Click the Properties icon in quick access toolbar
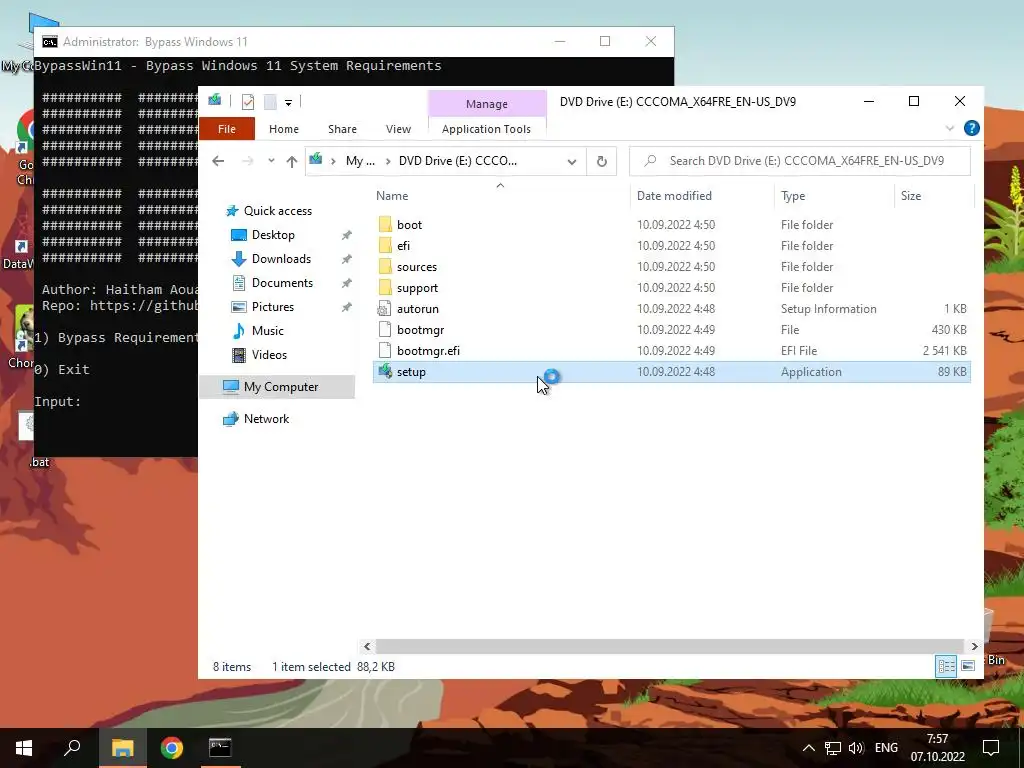The image size is (1024, 768). (x=248, y=102)
